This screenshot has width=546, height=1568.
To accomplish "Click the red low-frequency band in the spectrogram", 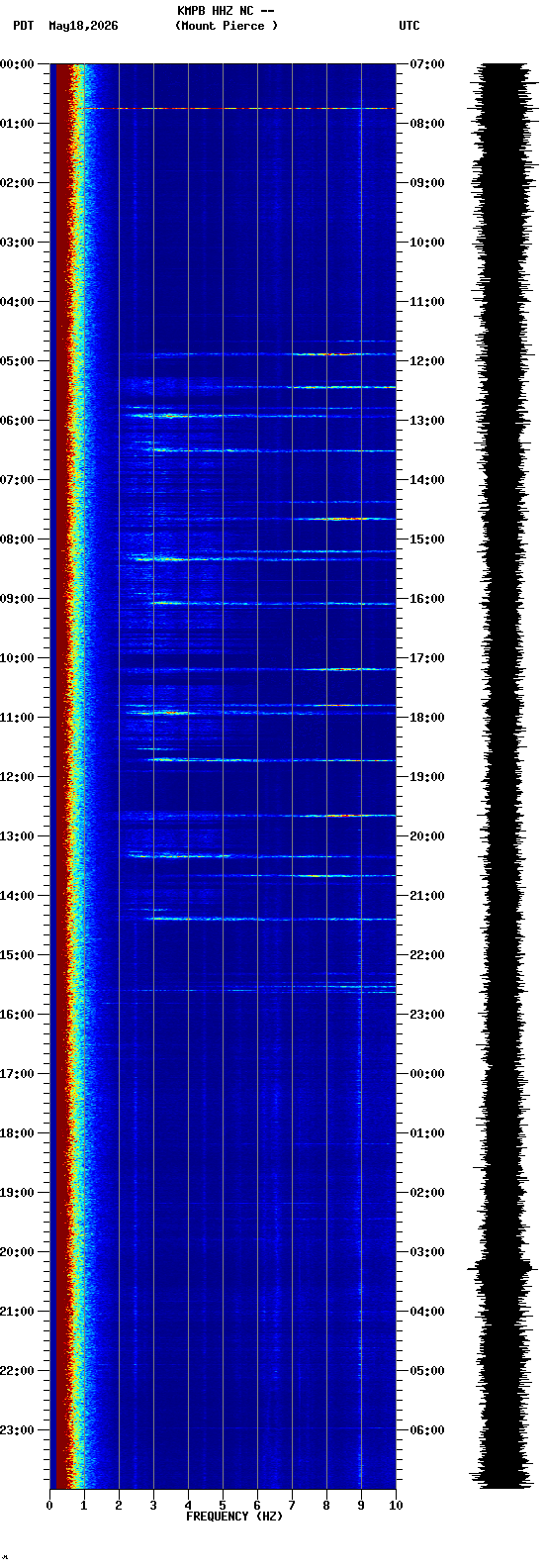I will (62, 775).
